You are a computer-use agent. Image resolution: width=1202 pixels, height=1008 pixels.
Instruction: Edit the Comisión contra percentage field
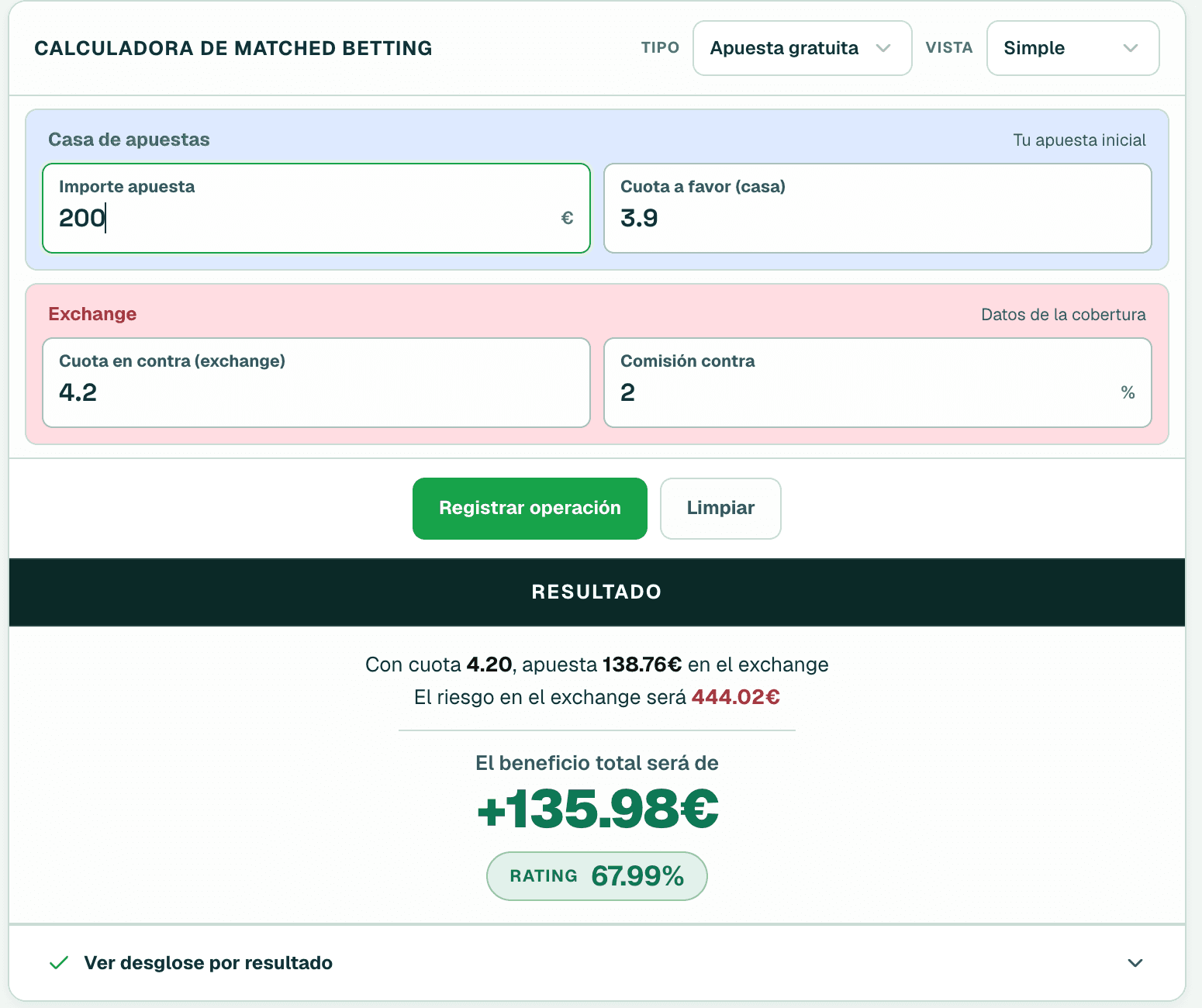click(877, 382)
